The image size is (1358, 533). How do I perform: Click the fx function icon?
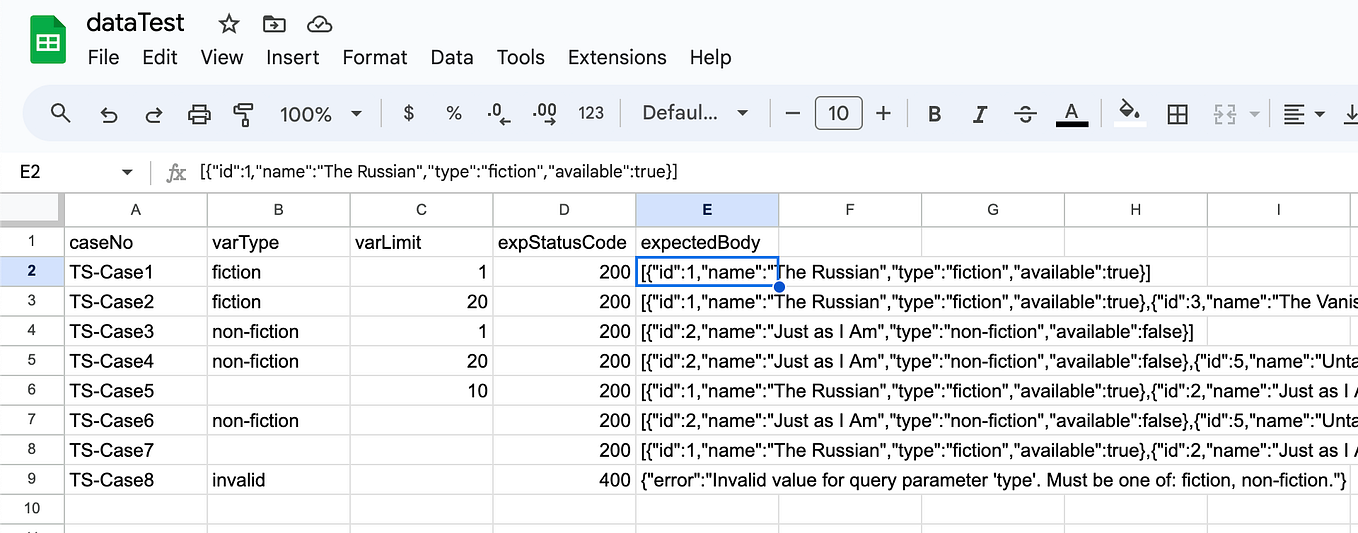(176, 172)
